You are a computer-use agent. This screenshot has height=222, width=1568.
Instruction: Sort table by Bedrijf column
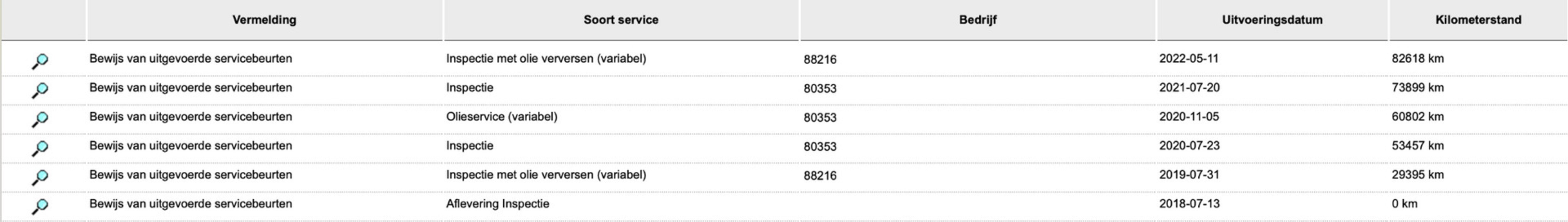click(977, 19)
